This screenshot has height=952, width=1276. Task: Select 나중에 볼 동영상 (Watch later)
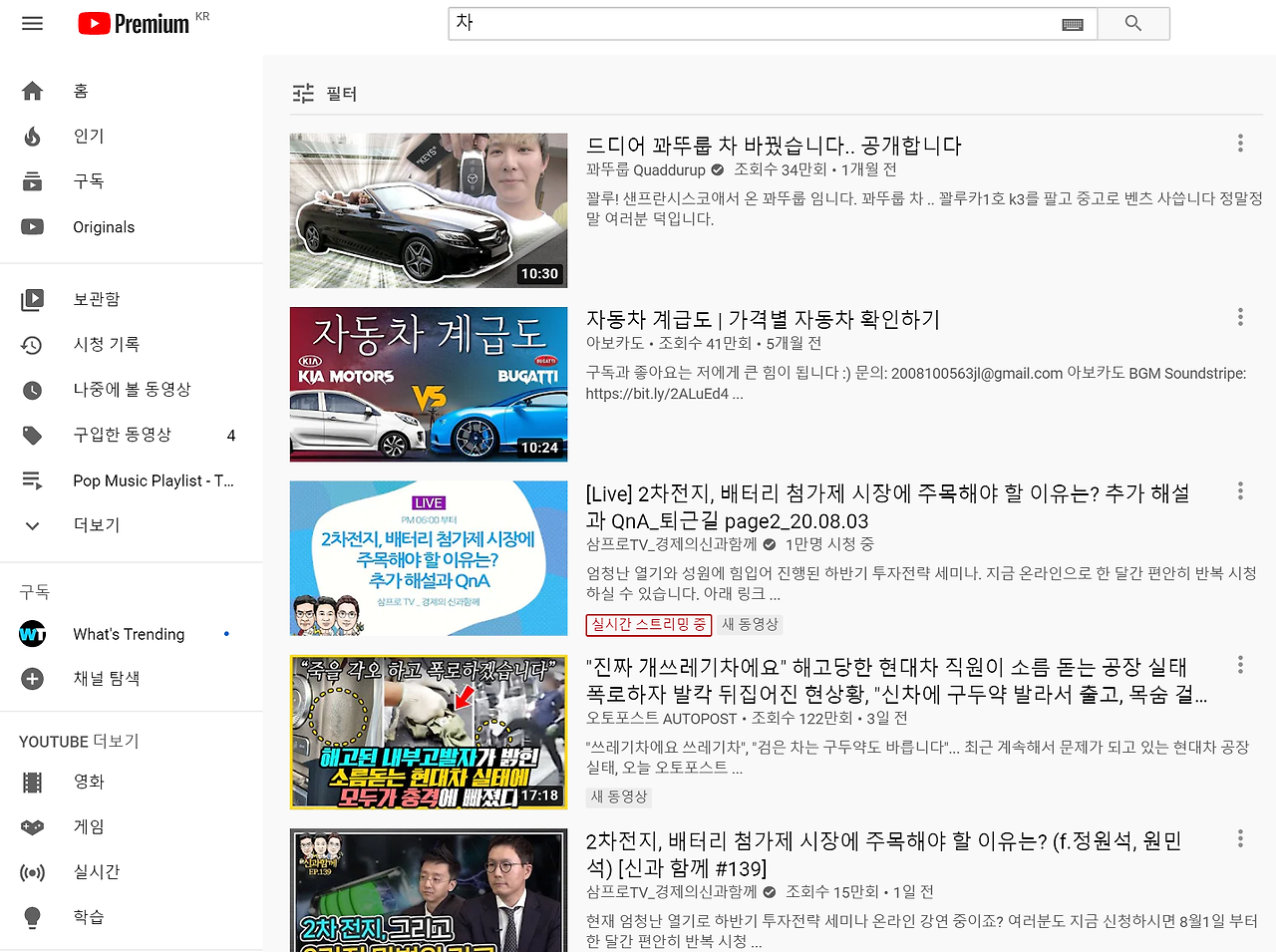coord(32,389)
